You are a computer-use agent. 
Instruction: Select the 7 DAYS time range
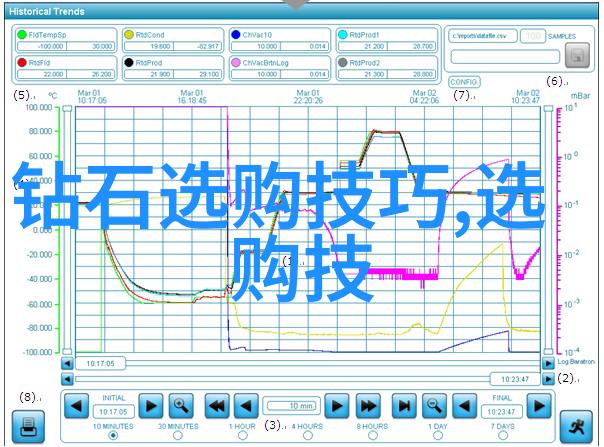click(x=503, y=435)
